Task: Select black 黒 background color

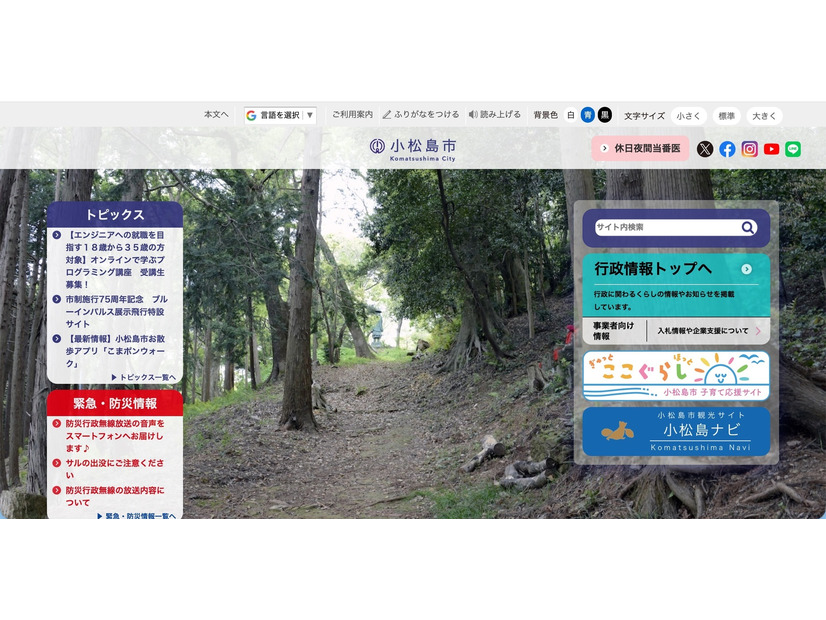Action: [x=605, y=115]
